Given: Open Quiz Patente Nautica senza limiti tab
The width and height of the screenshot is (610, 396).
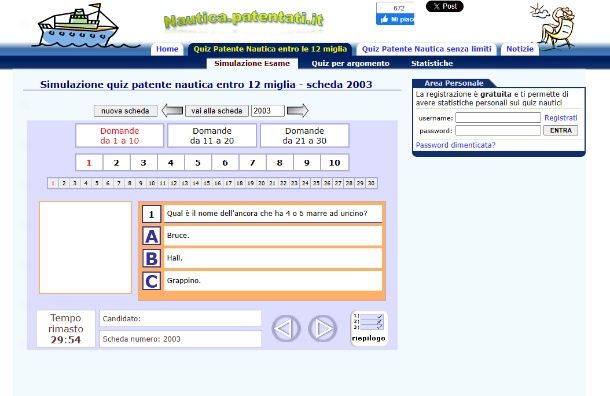Looking at the screenshot, I should pos(427,49).
